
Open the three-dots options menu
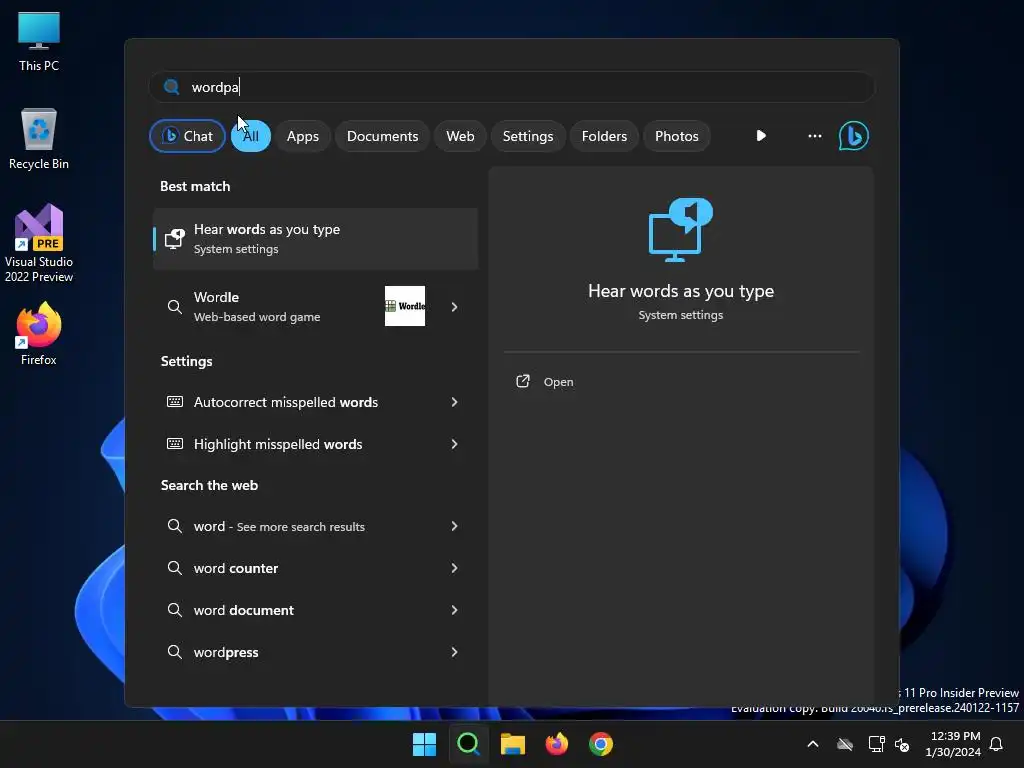tap(814, 136)
